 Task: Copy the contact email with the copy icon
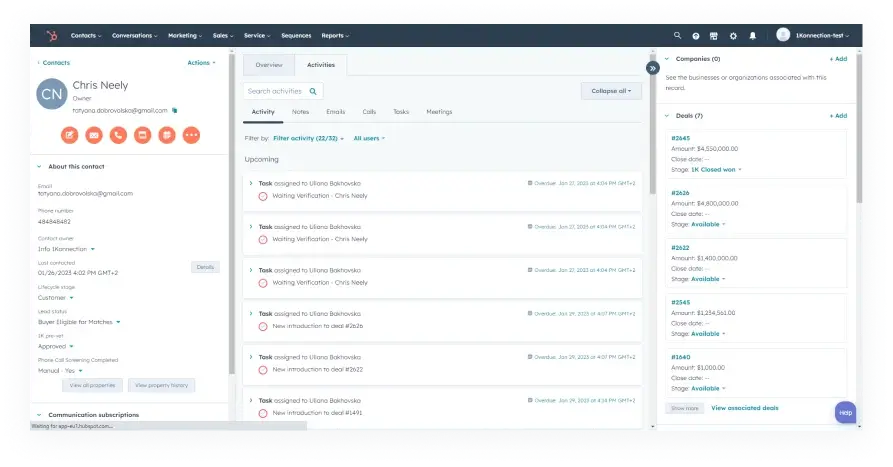(x=174, y=110)
